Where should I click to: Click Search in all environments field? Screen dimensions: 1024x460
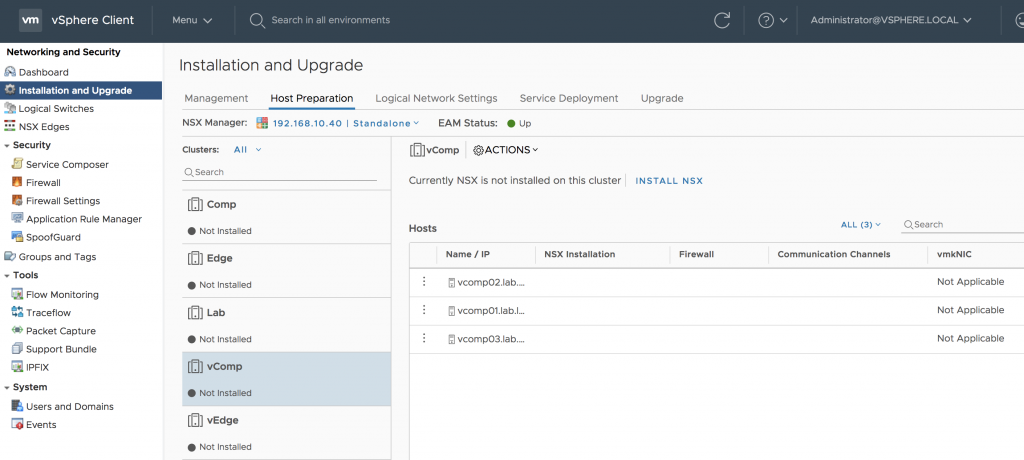[x=330, y=20]
